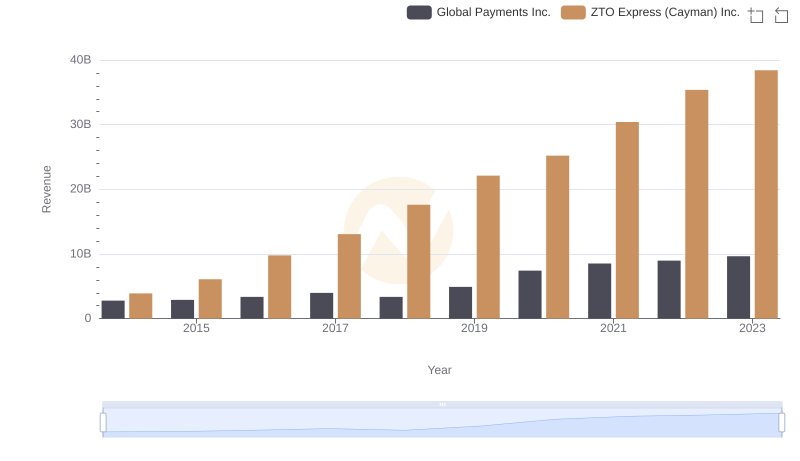Click the right handle of the zoom slider

[781, 423]
